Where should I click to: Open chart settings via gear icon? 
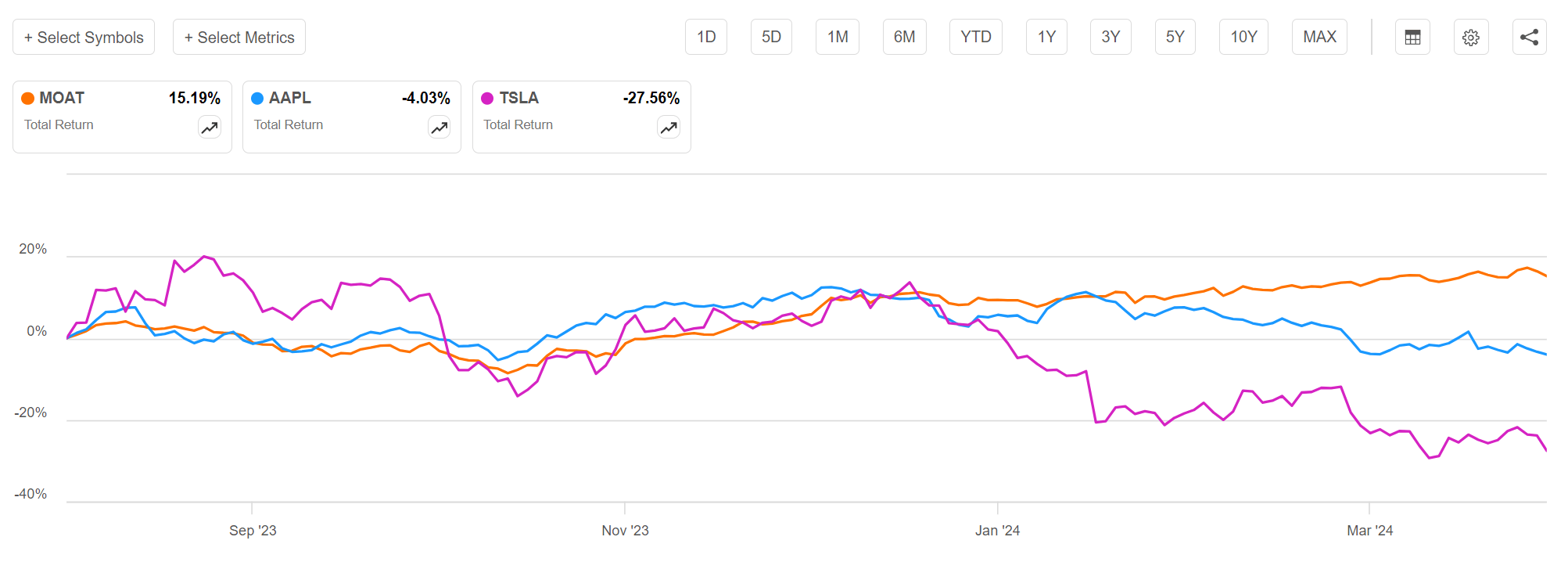pyautogui.click(x=1471, y=37)
